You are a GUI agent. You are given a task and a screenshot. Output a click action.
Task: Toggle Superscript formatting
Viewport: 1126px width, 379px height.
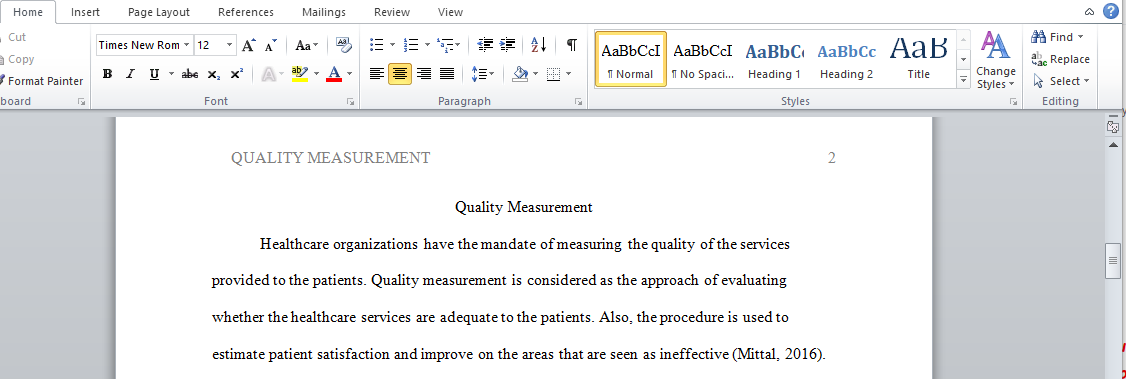tap(236, 74)
